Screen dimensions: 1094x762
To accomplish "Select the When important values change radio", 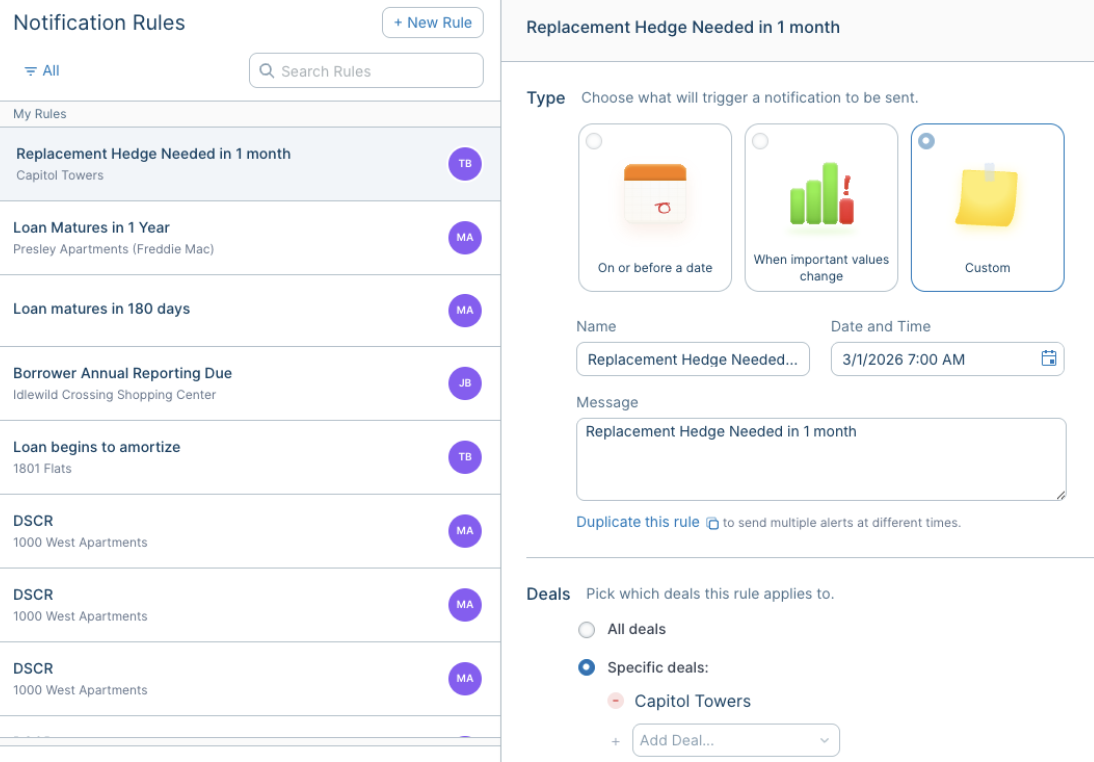I will pos(760,141).
